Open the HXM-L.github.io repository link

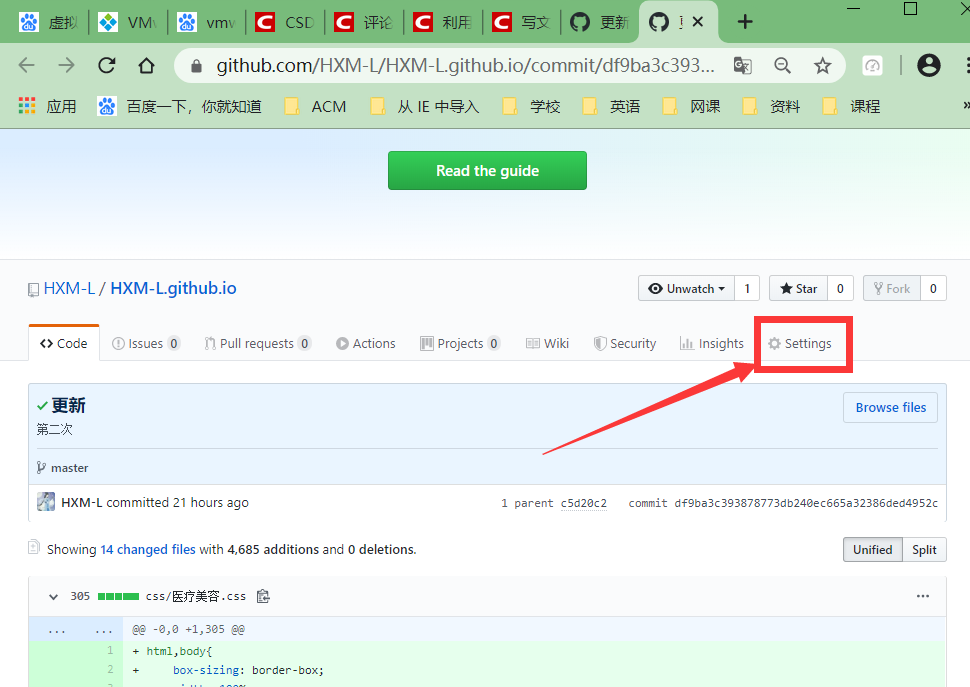tap(173, 288)
